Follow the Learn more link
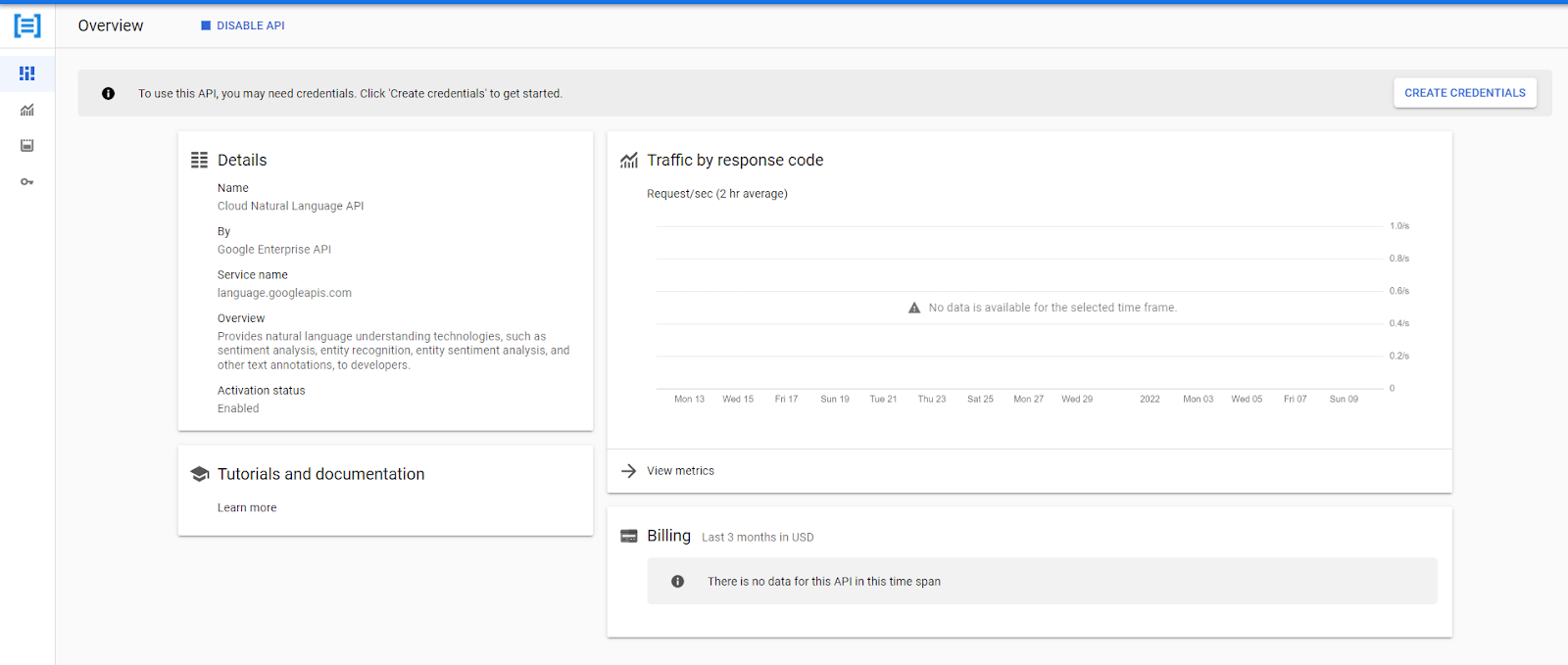1568x665 pixels. pyautogui.click(x=247, y=508)
